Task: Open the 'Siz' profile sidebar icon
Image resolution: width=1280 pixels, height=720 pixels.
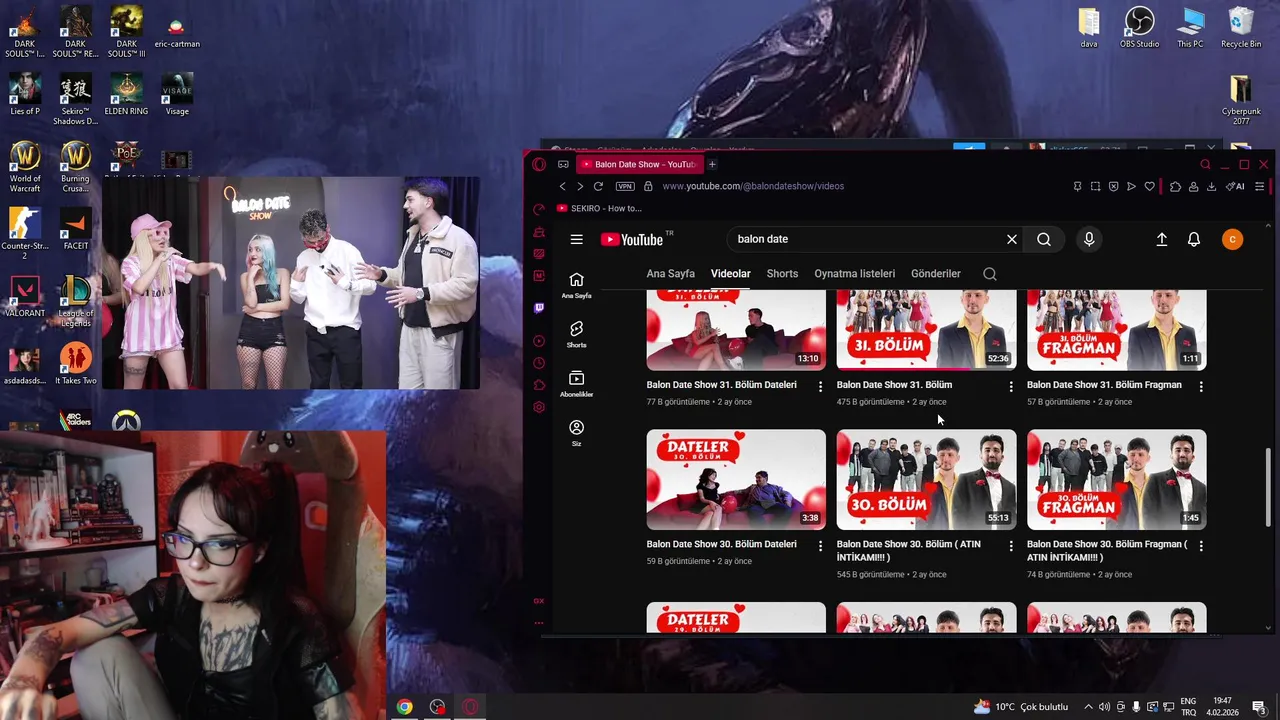Action: pos(576,433)
